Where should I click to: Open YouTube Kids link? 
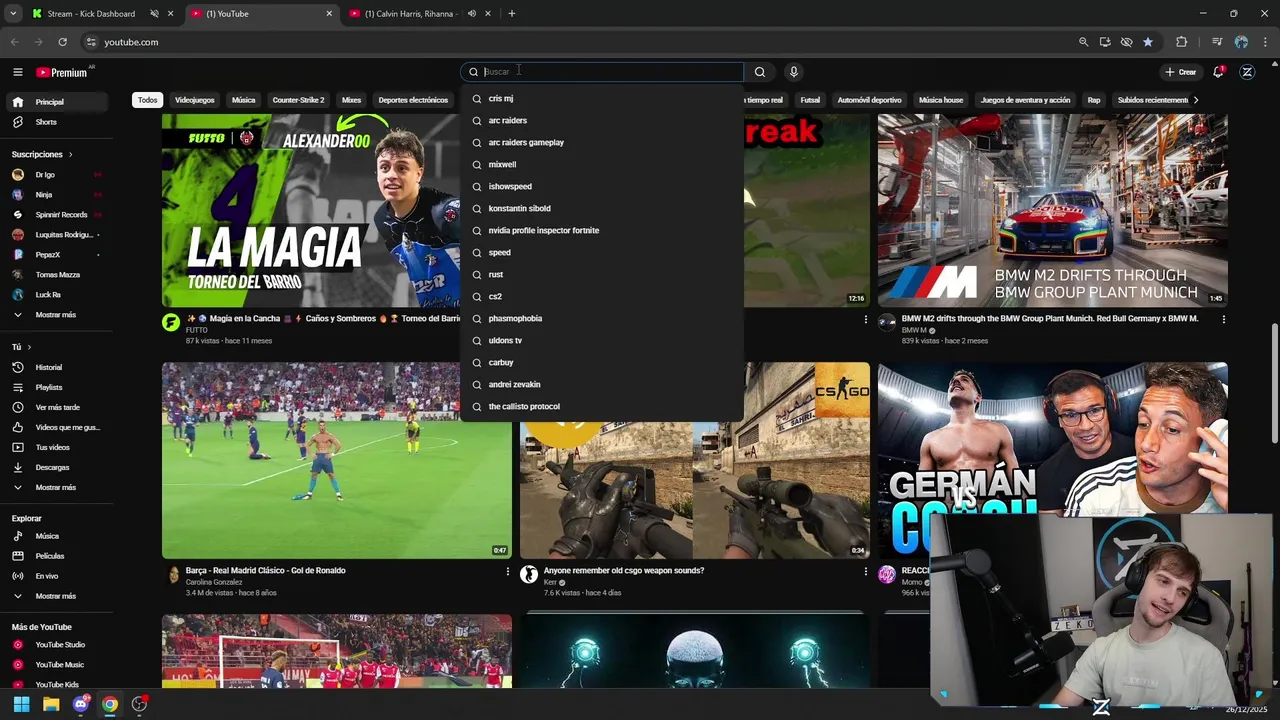tap(55, 685)
